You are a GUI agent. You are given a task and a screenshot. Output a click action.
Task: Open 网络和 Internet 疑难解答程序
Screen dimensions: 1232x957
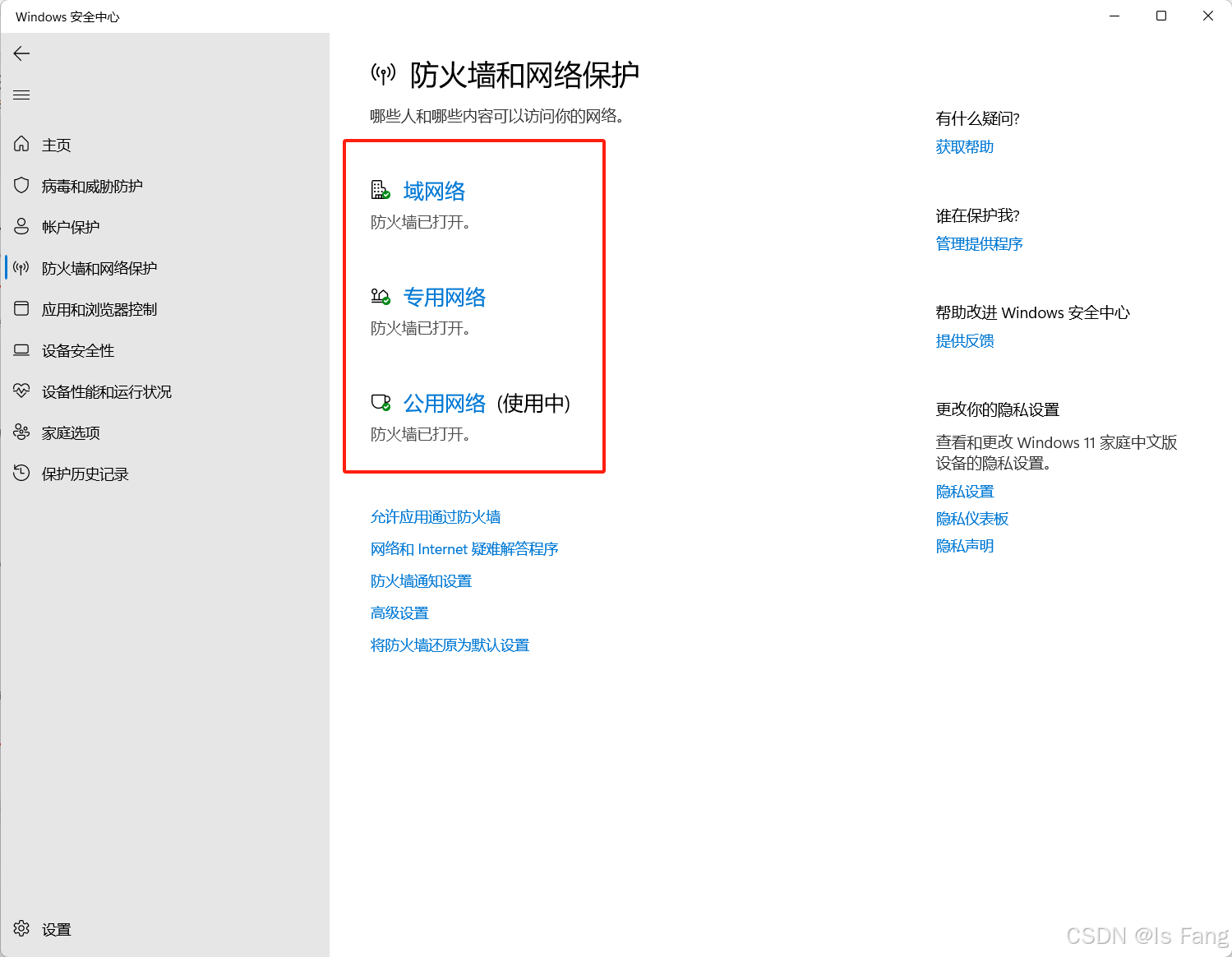pos(464,548)
